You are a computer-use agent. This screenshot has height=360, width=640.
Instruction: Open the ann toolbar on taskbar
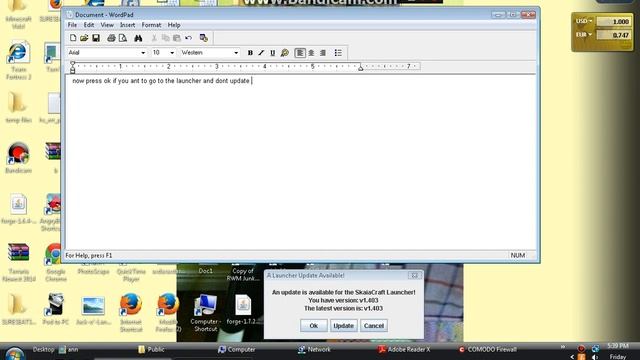point(68,349)
